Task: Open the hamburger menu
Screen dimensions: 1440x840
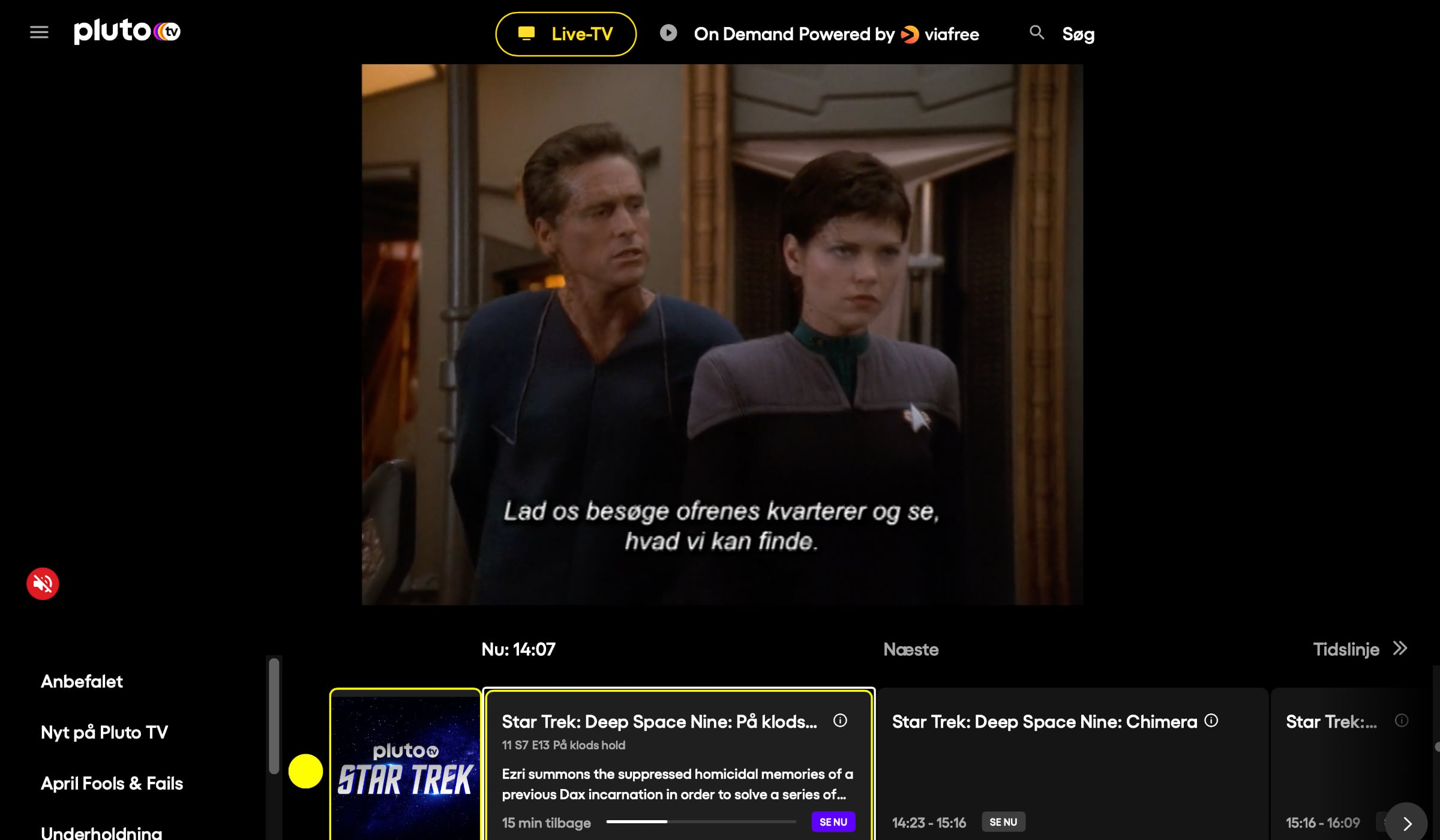Action: [x=39, y=32]
